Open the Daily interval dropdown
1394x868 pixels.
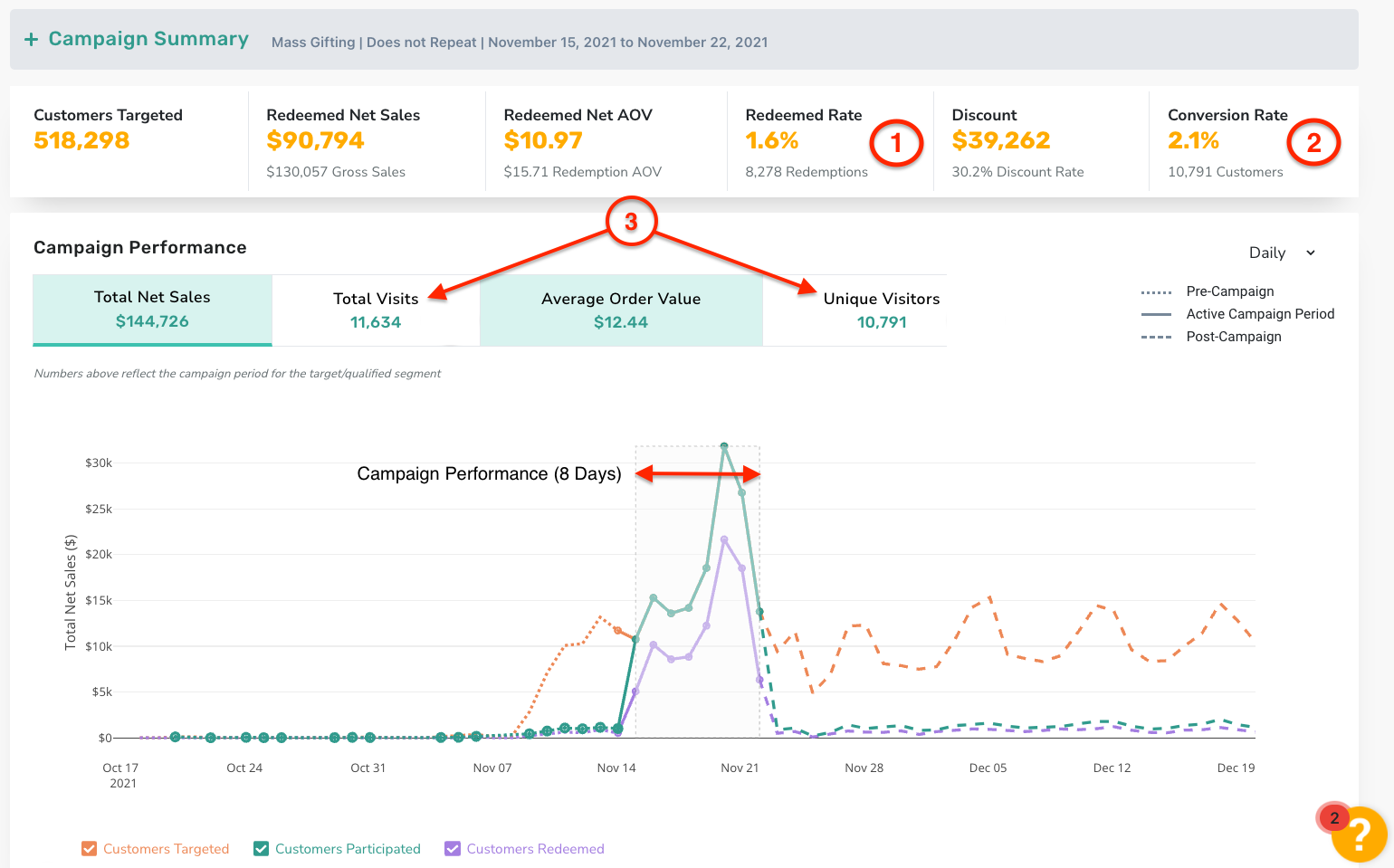click(1282, 253)
